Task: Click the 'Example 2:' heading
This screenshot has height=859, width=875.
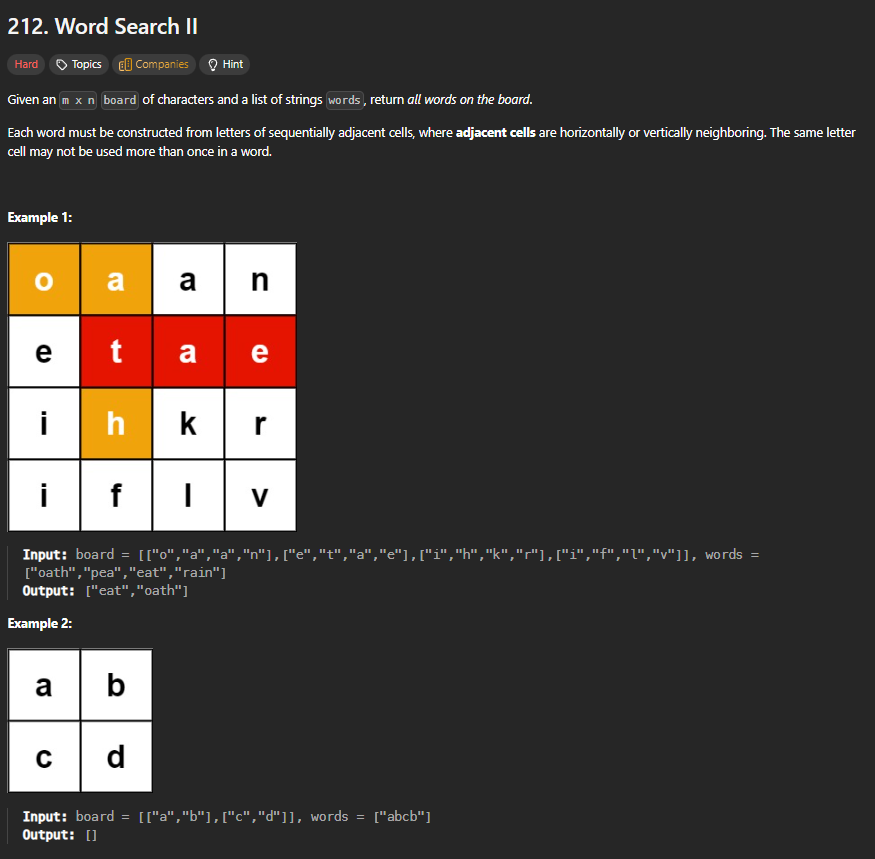Action: pyautogui.click(x=40, y=623)
